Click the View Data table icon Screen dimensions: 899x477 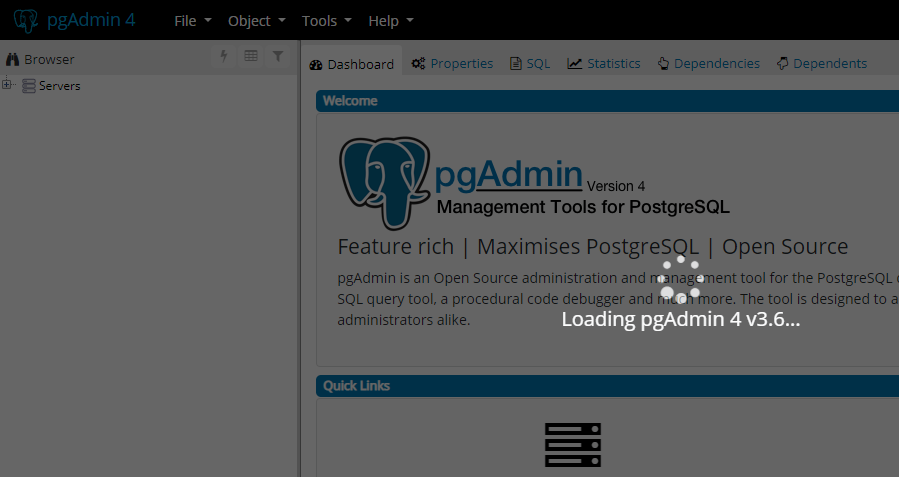coord(251,57)
